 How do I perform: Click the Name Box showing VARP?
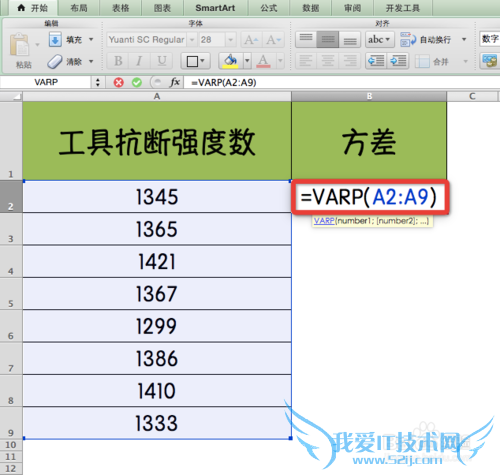point(46,82)
